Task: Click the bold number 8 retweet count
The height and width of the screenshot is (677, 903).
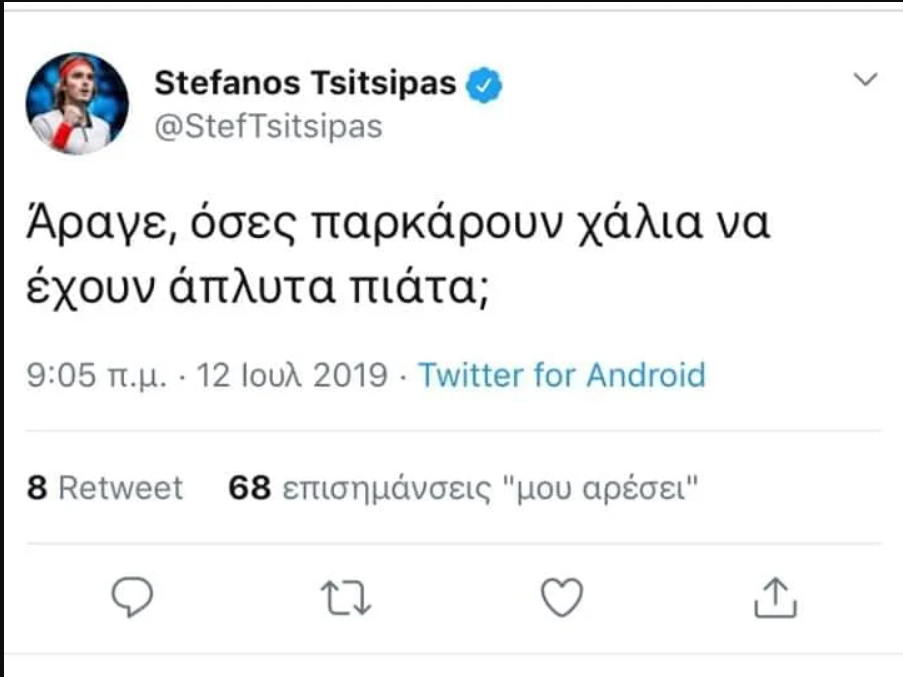Action: 36,488
